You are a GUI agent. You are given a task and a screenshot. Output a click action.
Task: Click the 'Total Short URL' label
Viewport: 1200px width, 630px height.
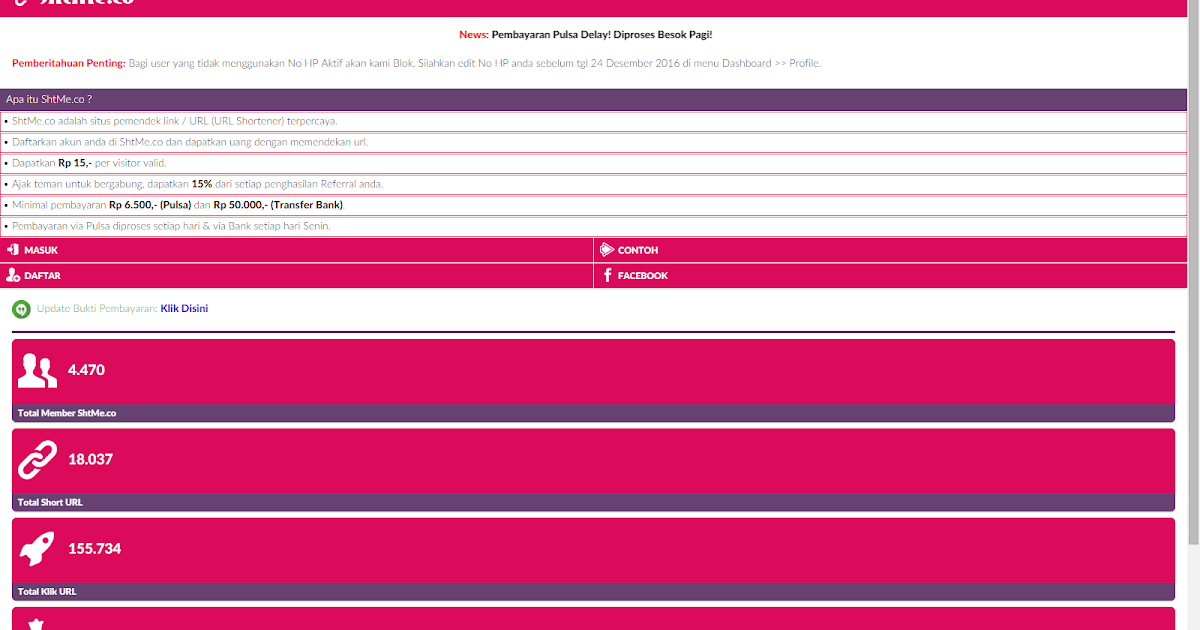[50, 502]
